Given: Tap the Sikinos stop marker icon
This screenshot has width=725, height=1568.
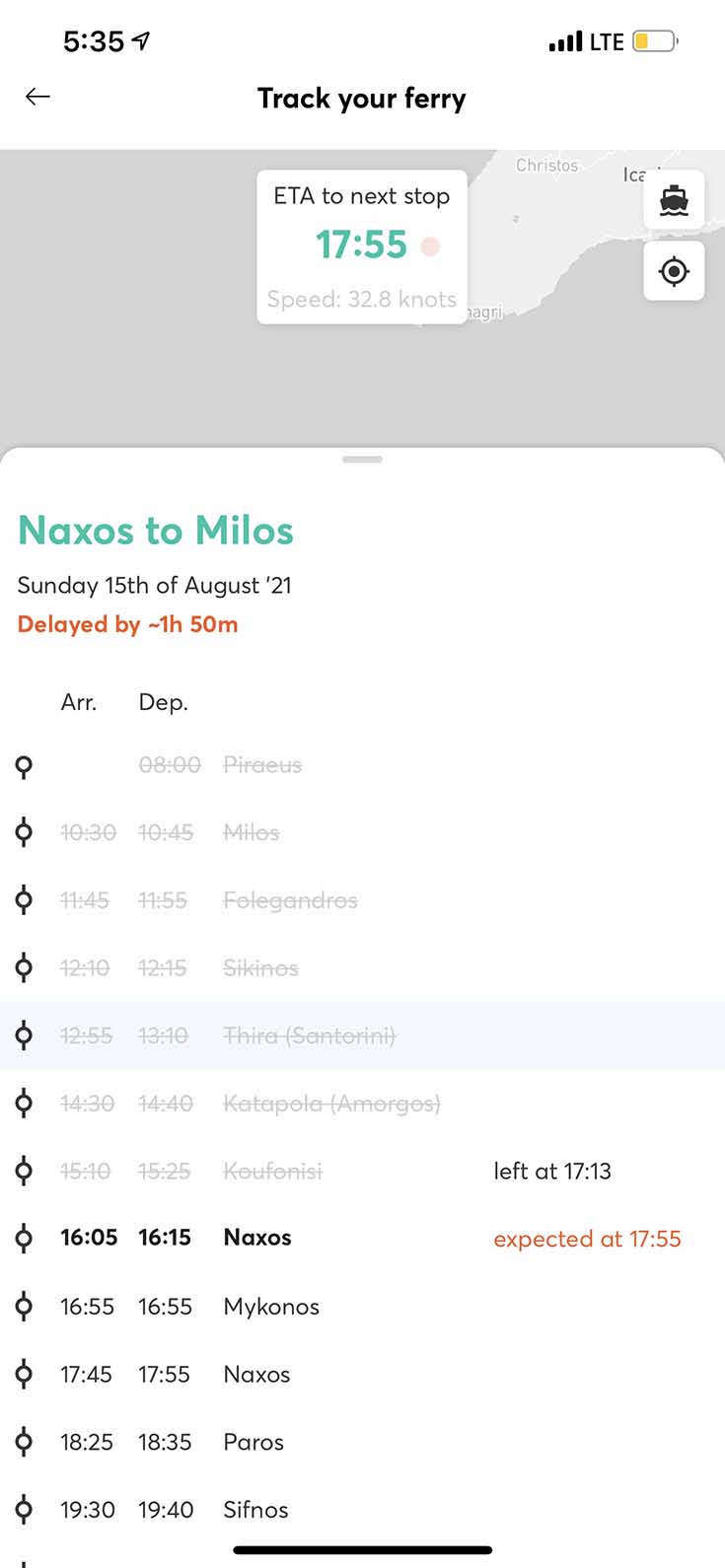Looking at the screenshot, I should point(25,968).
